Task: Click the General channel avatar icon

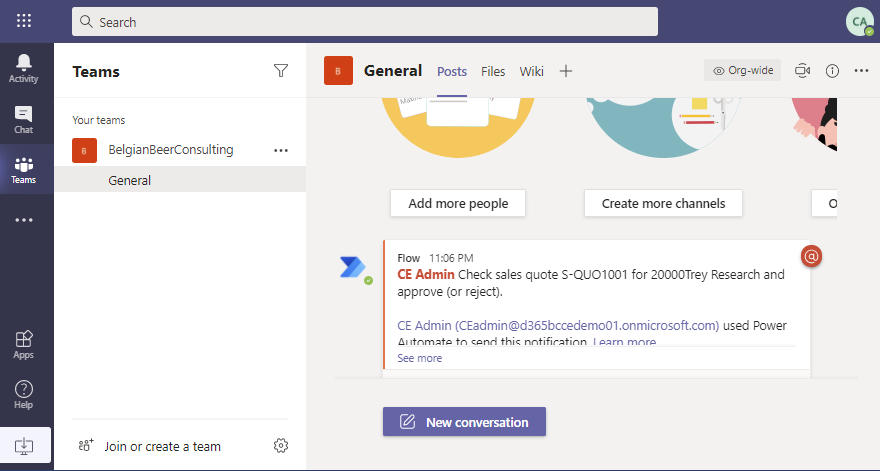Action: tap(338, 71)
